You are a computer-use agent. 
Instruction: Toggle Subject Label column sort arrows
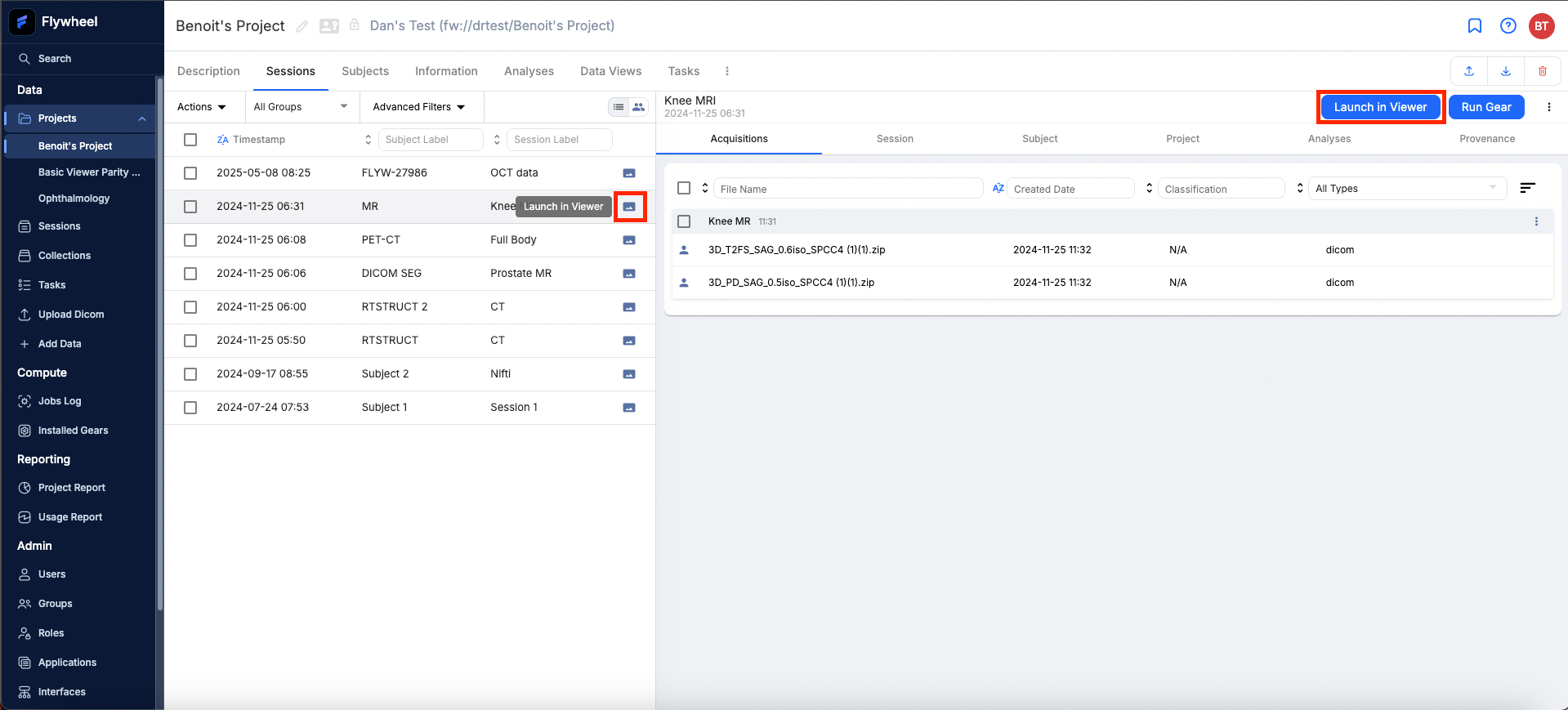pyautogui.click(x=368, y=140)
